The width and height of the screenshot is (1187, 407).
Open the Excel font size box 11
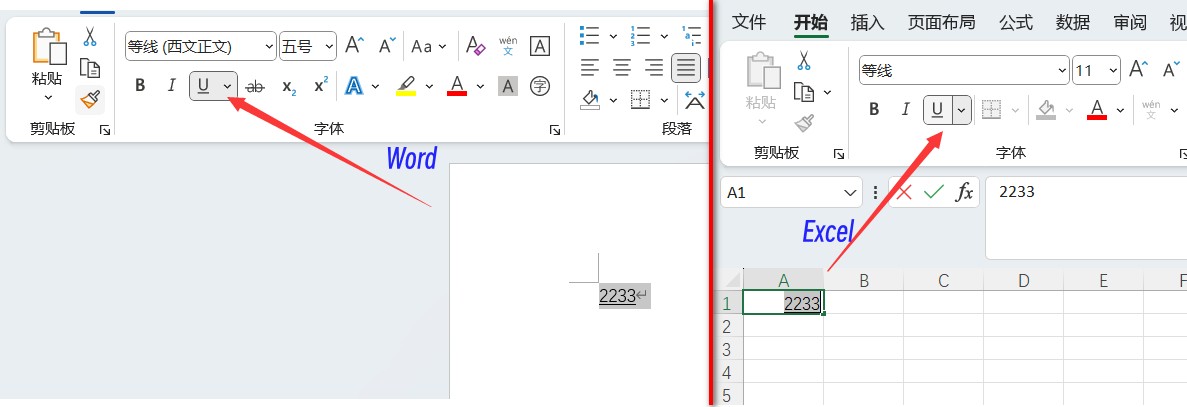click(1096, 70)
